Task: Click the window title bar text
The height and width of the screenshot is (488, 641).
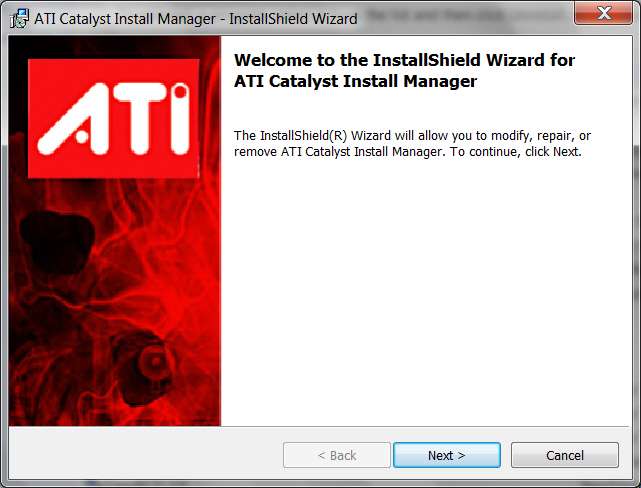Action: click(x=196, y=19)
